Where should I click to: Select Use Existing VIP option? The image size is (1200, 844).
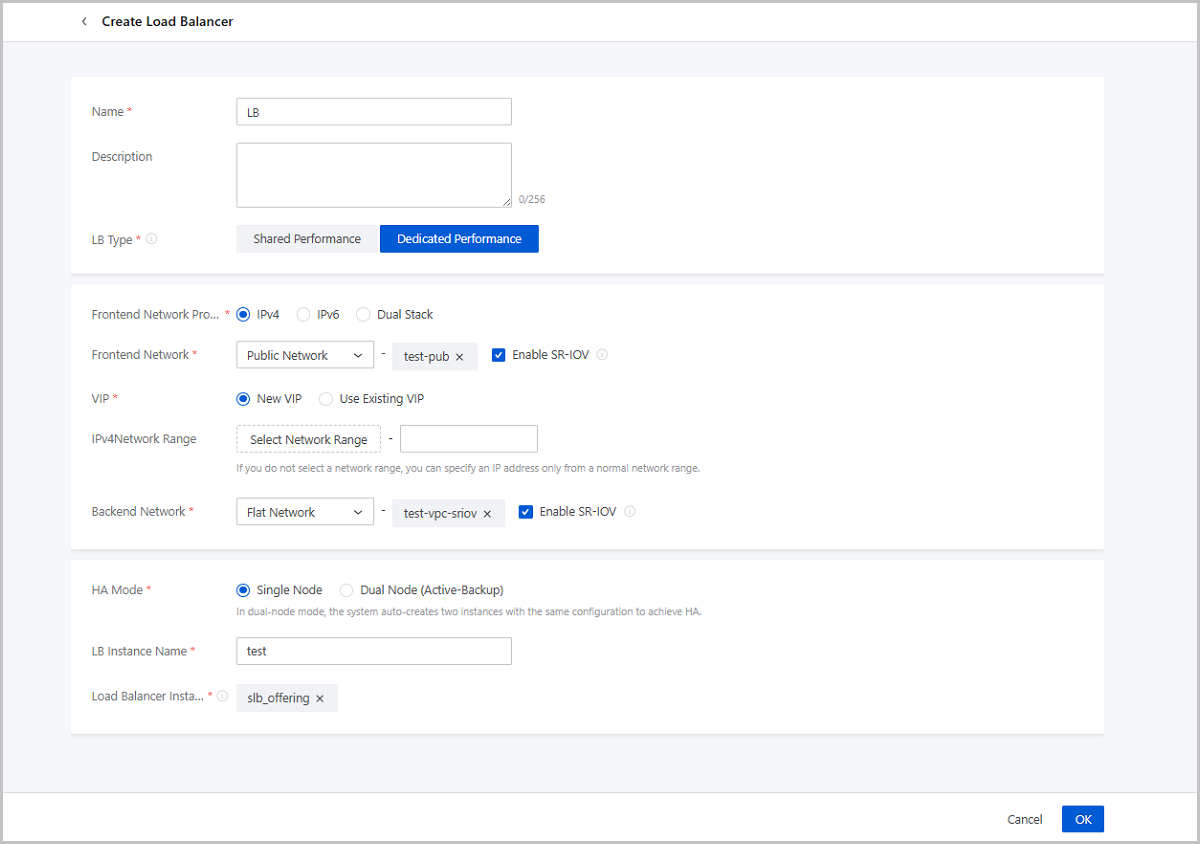326,399
